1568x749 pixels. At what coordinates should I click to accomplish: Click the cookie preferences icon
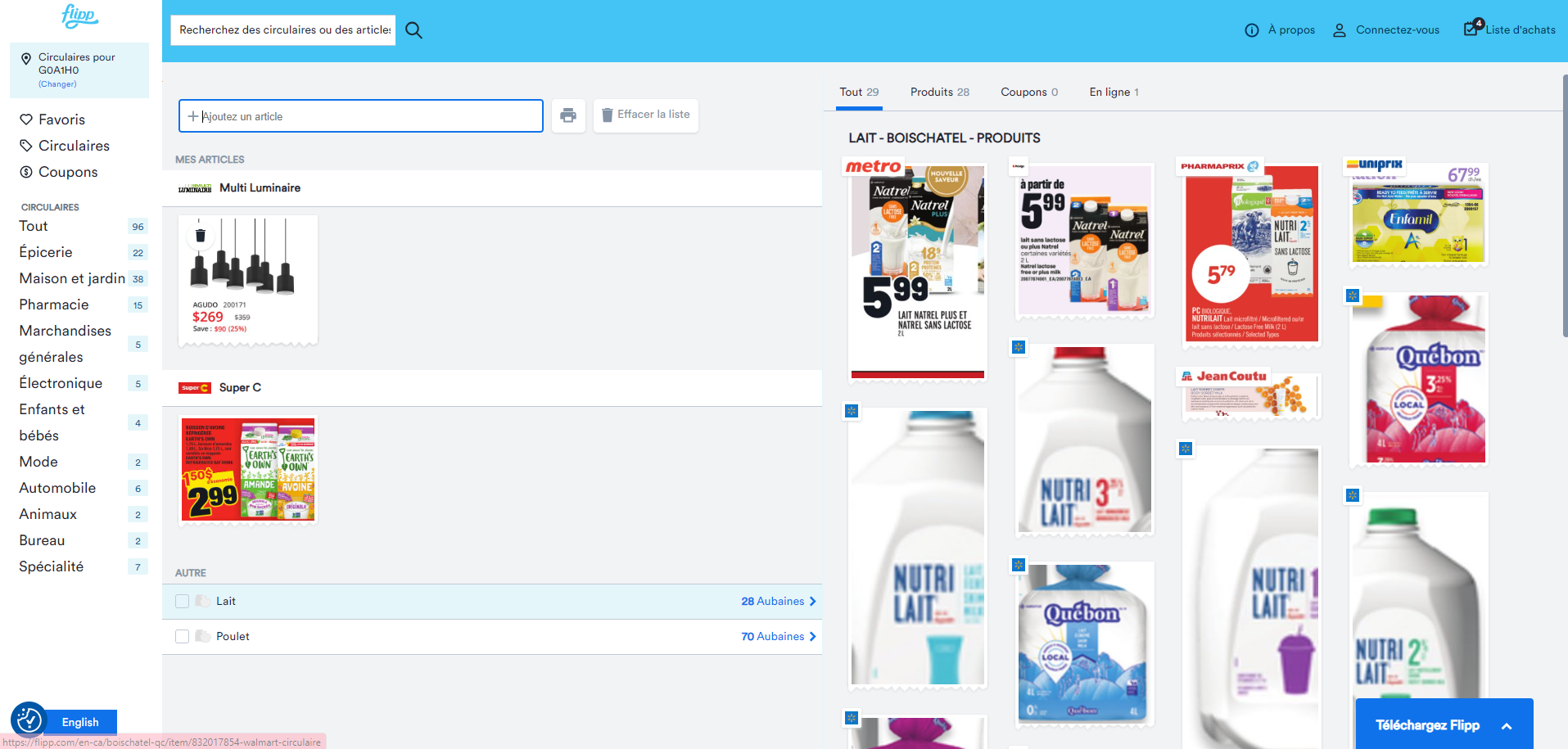29,720
